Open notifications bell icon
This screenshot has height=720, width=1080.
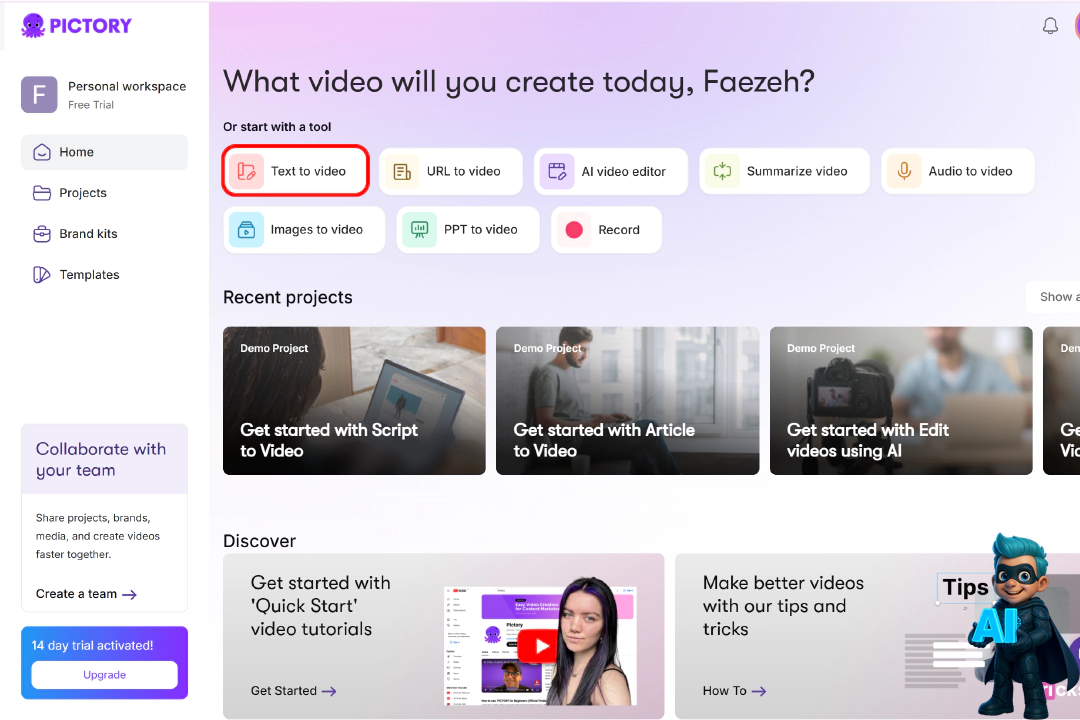tap(1050, 26)
